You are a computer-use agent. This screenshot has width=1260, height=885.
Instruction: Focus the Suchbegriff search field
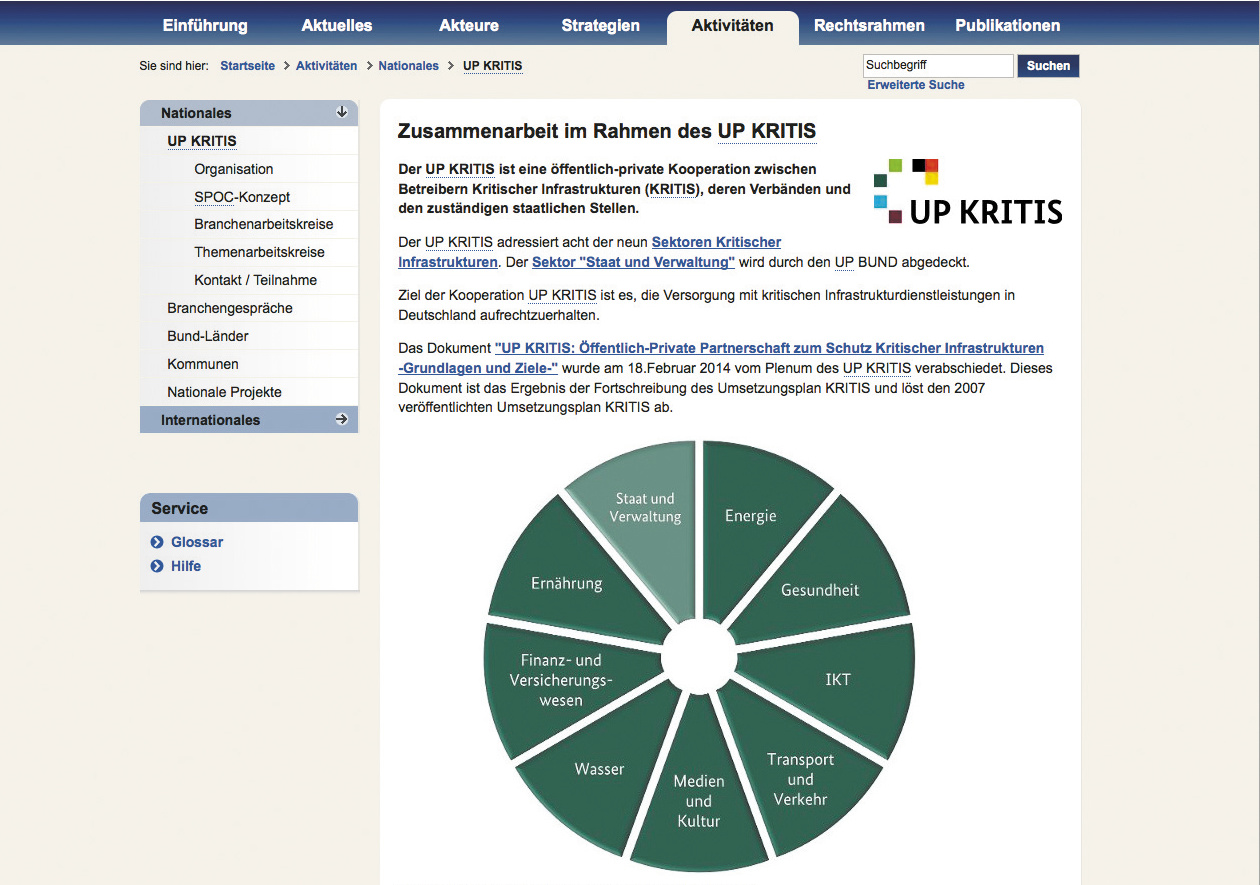[938, 66]
